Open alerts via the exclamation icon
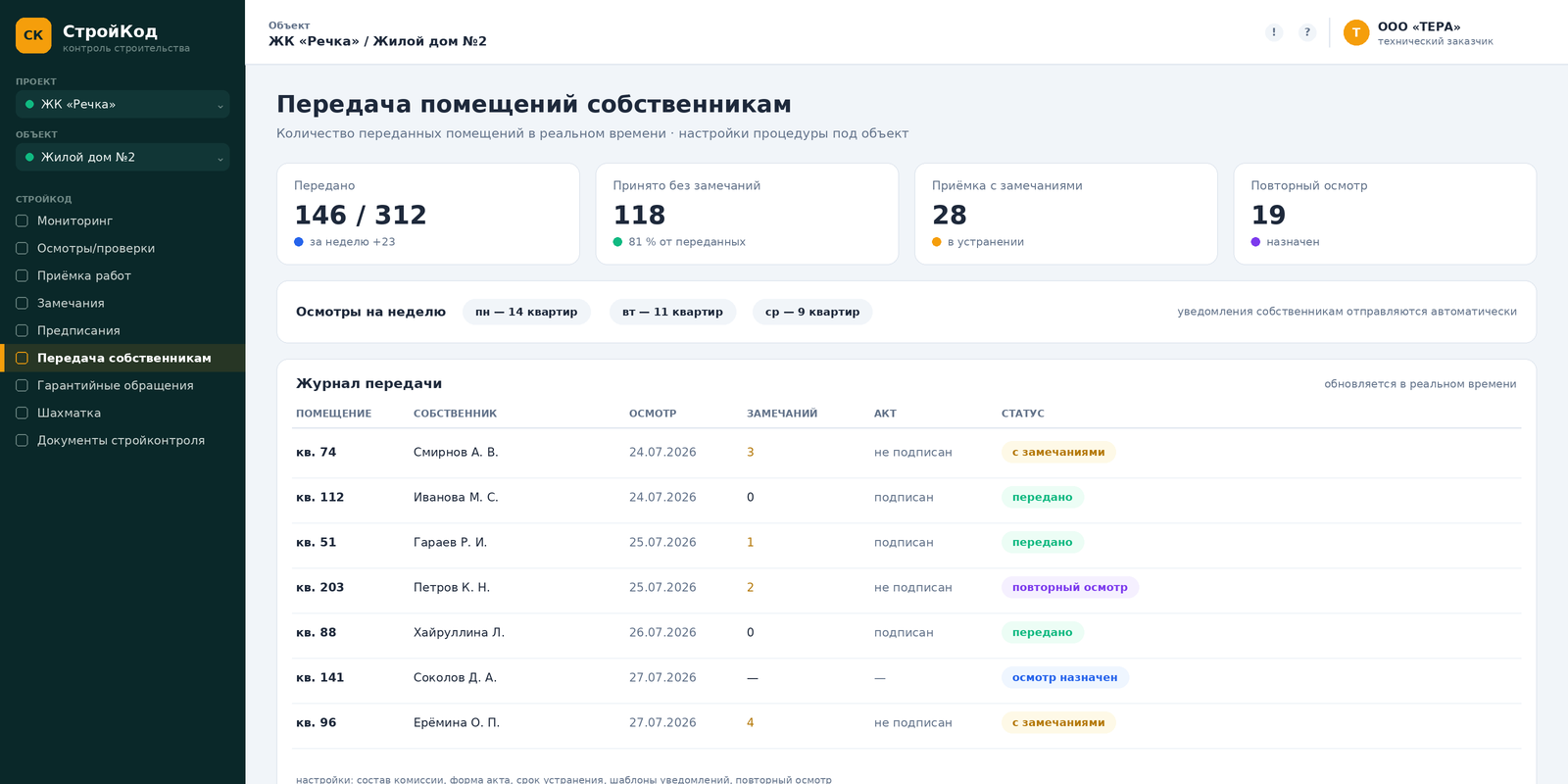The width and height of the screenshot is (1568, 784). 1274,32
